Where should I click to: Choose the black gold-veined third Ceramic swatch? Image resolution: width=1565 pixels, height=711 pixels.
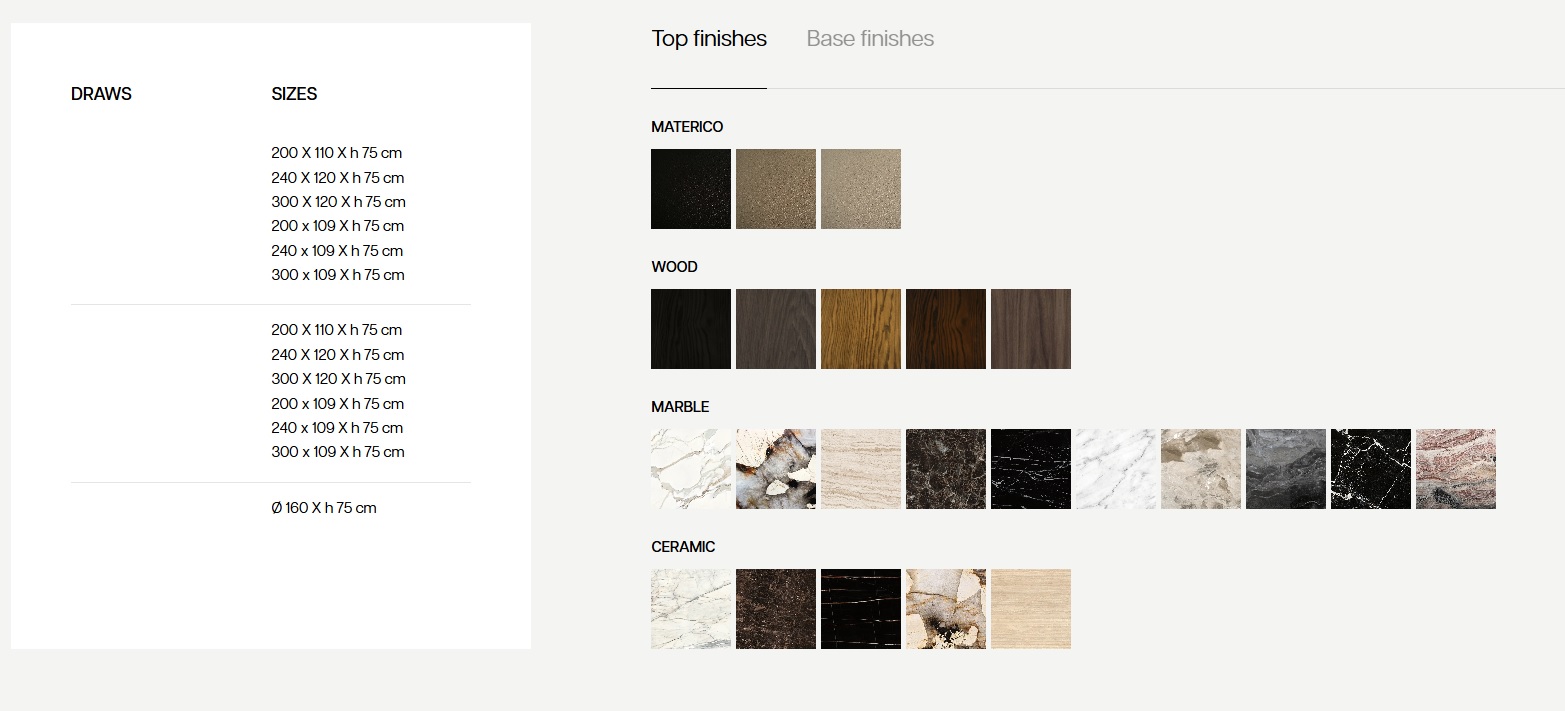pos(861,609)
